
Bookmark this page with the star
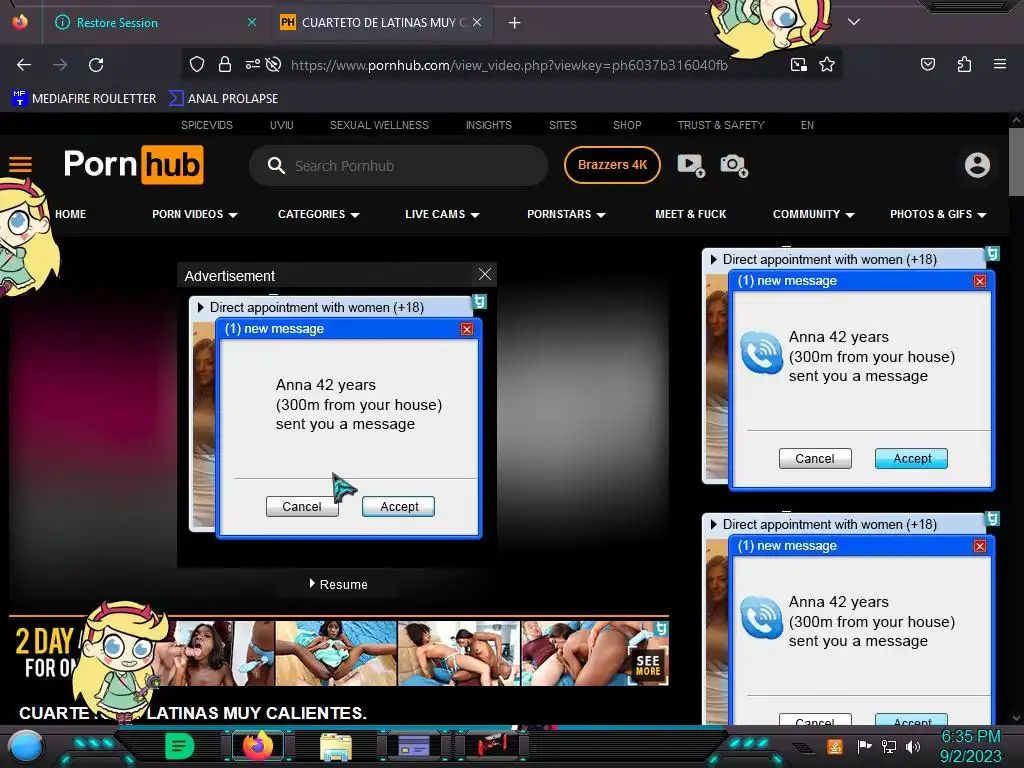827,64
